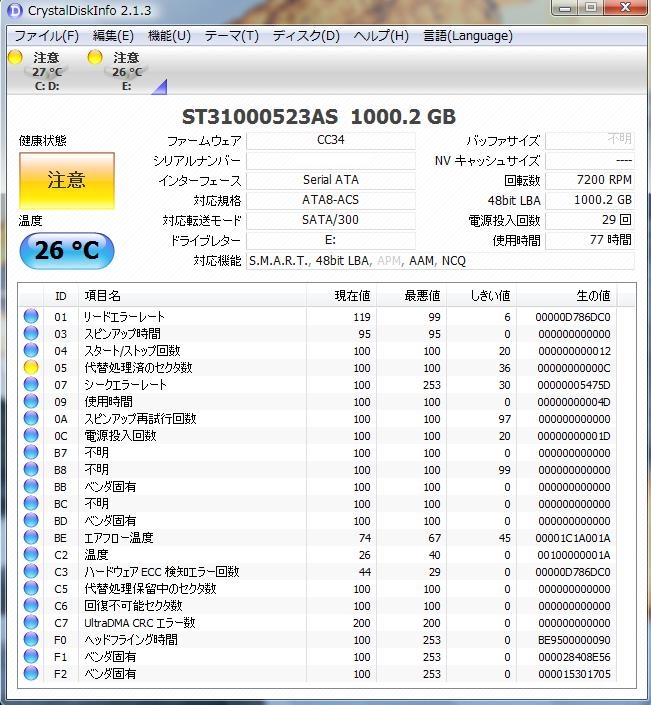Minimize the CrystalDiskInfo window
Screen dimensions: 651x705
coord(566,7)
